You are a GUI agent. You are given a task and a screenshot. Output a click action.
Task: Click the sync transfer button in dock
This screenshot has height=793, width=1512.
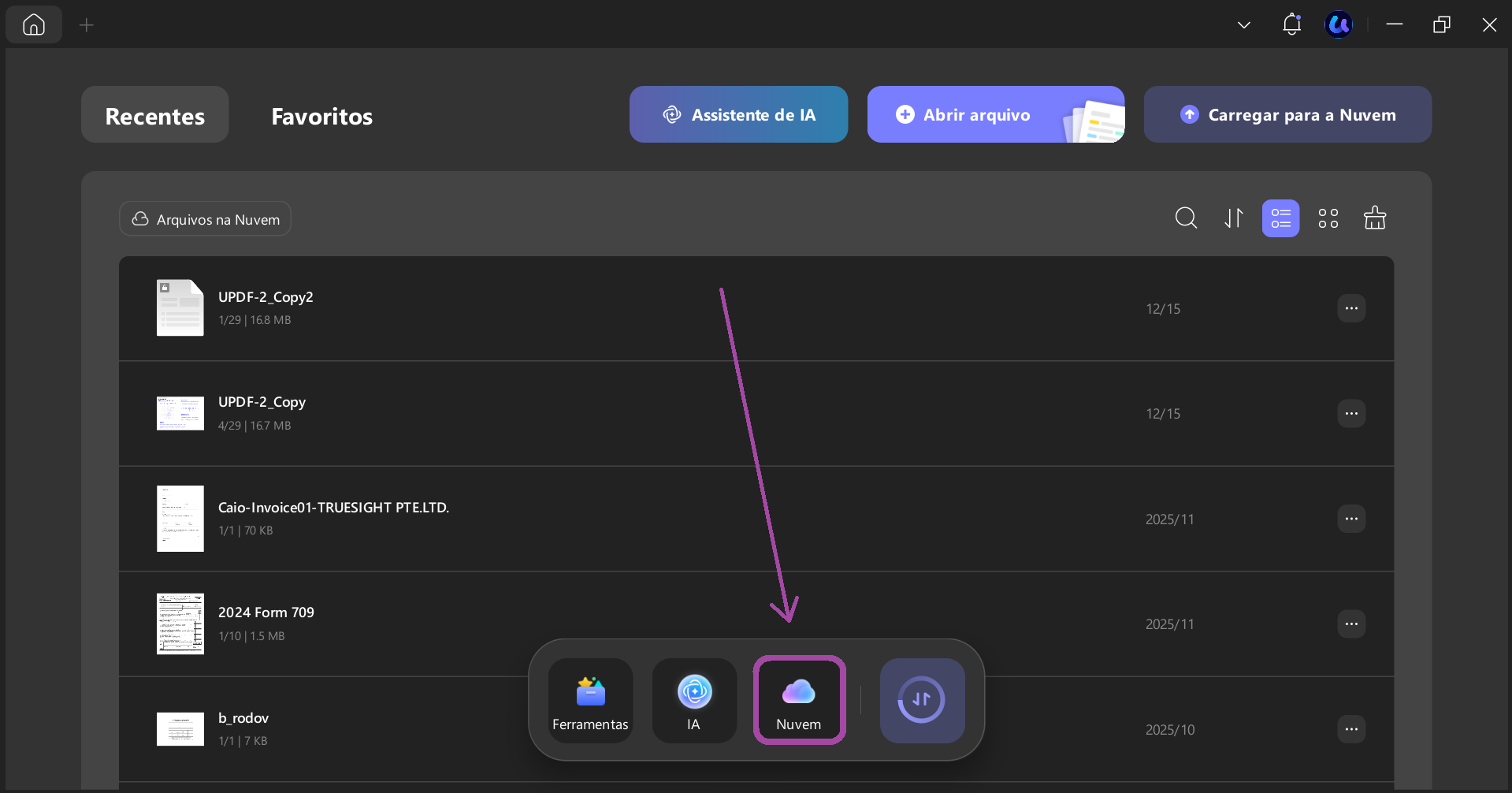tap(922, 700)
